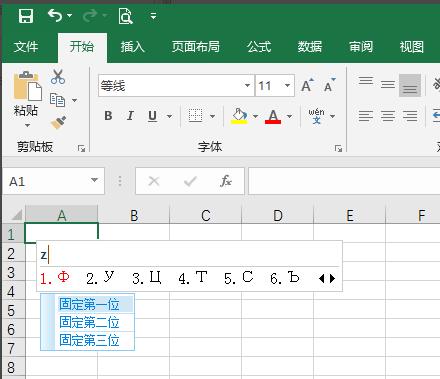Click the redo arrow icon

[90, 15]
